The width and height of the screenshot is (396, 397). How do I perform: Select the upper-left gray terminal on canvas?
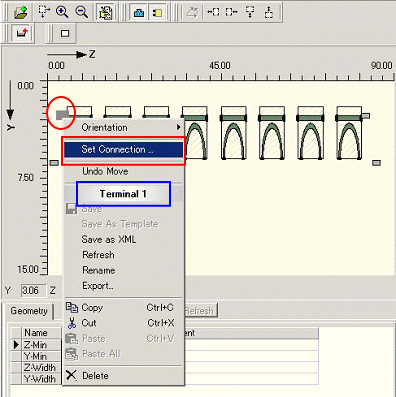(x=62, y=115)
